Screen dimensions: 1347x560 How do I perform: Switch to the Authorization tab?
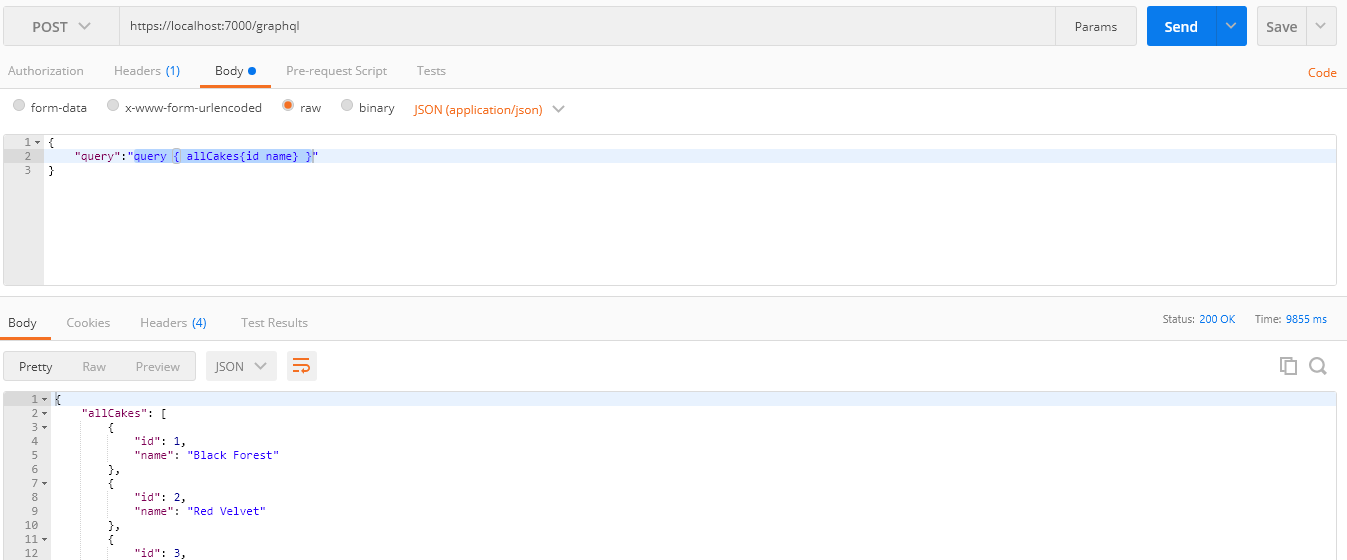coord(46,71)
